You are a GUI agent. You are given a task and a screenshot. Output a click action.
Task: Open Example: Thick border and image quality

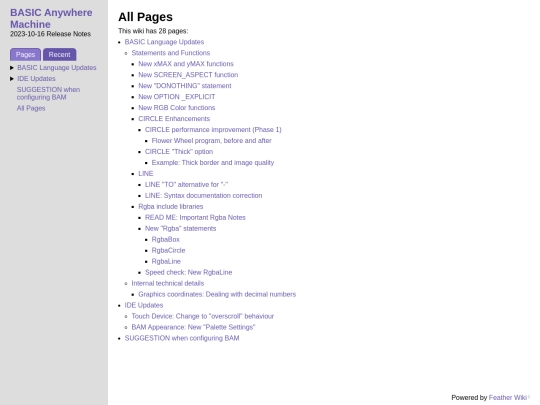[213, 163]
